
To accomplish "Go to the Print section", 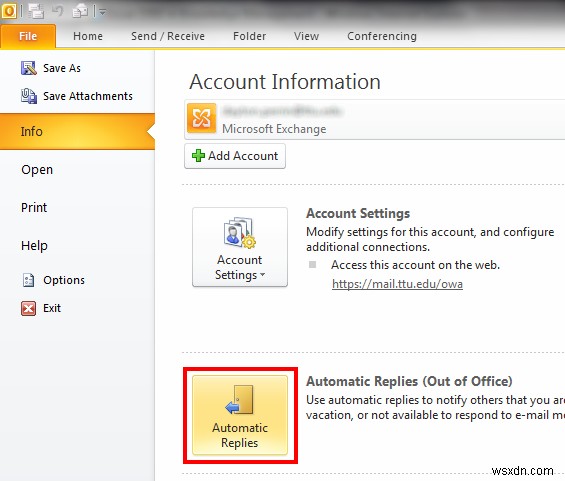I will pos(34,208).
